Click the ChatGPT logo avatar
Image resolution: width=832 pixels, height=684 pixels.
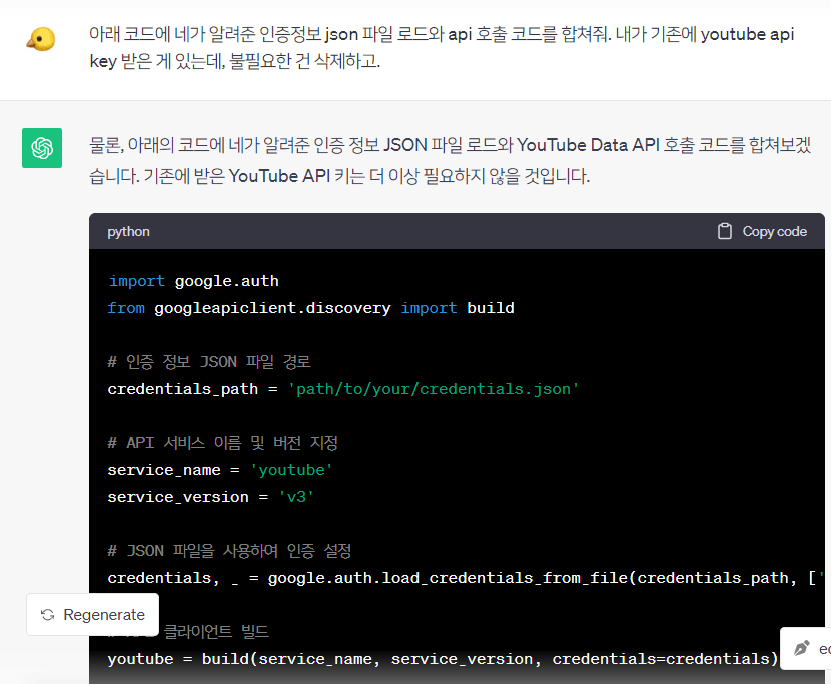(42, 148)
